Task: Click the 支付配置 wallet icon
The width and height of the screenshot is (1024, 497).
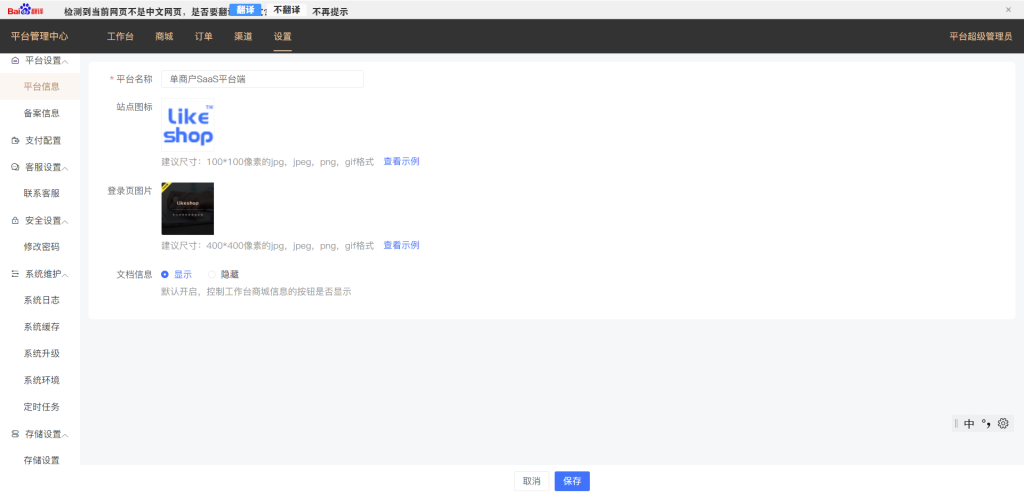Action: pyautogui.click(x=15, y=140)
